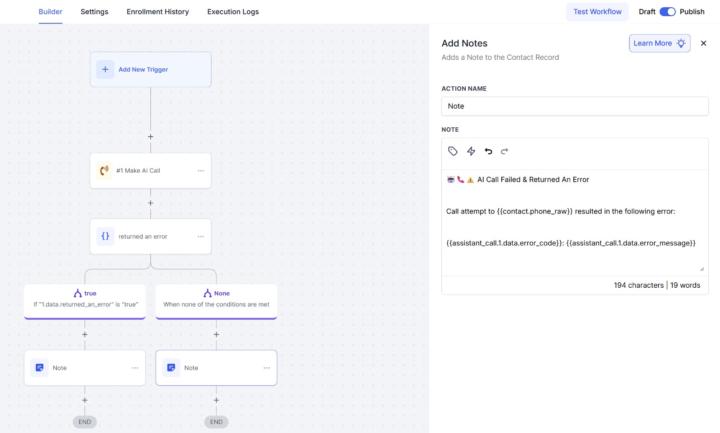Undo the last note edit

pyautogui.click(x=488, y=151)
